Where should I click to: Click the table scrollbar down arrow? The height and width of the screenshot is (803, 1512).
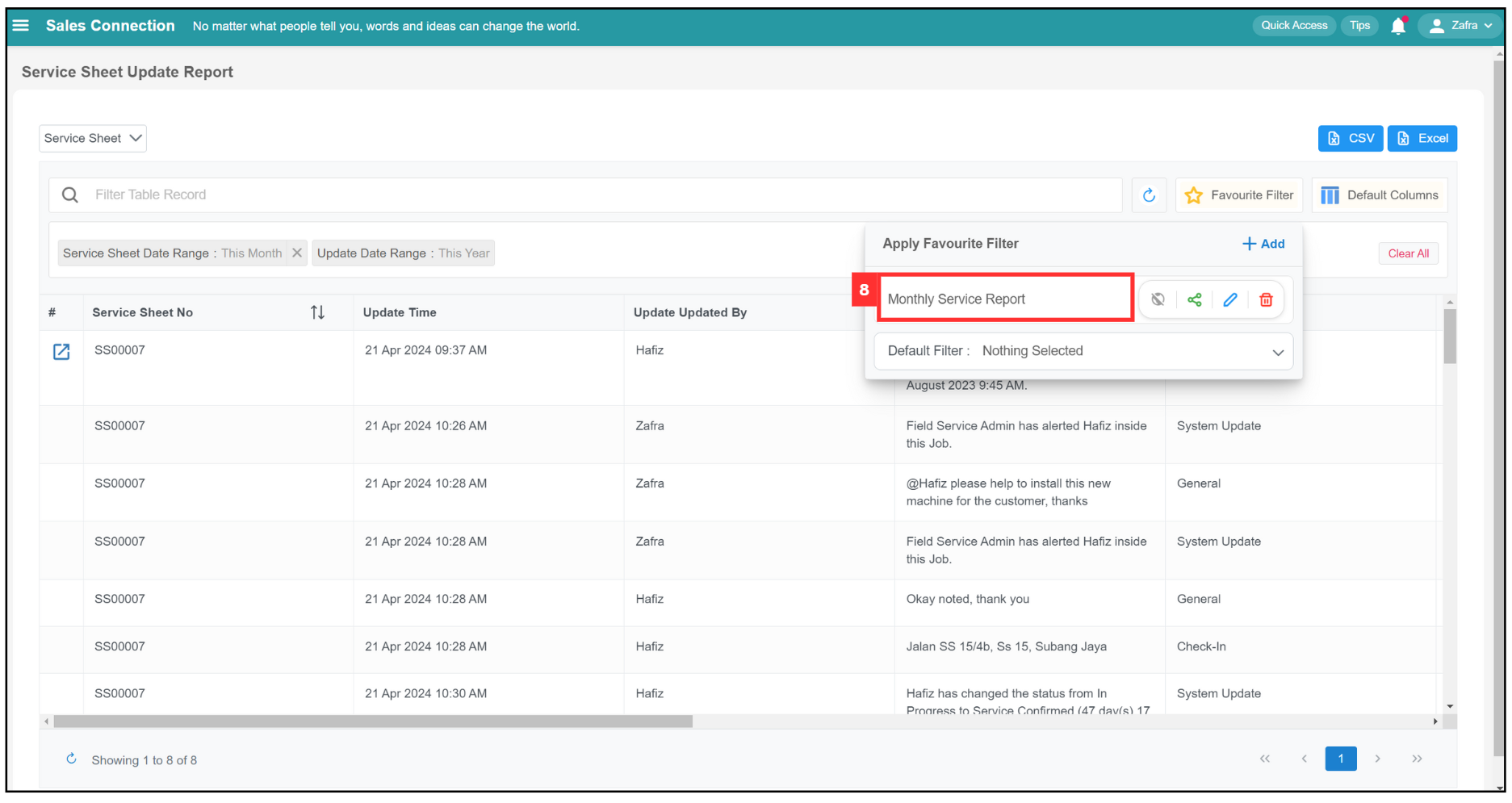tap(1450, 707)
